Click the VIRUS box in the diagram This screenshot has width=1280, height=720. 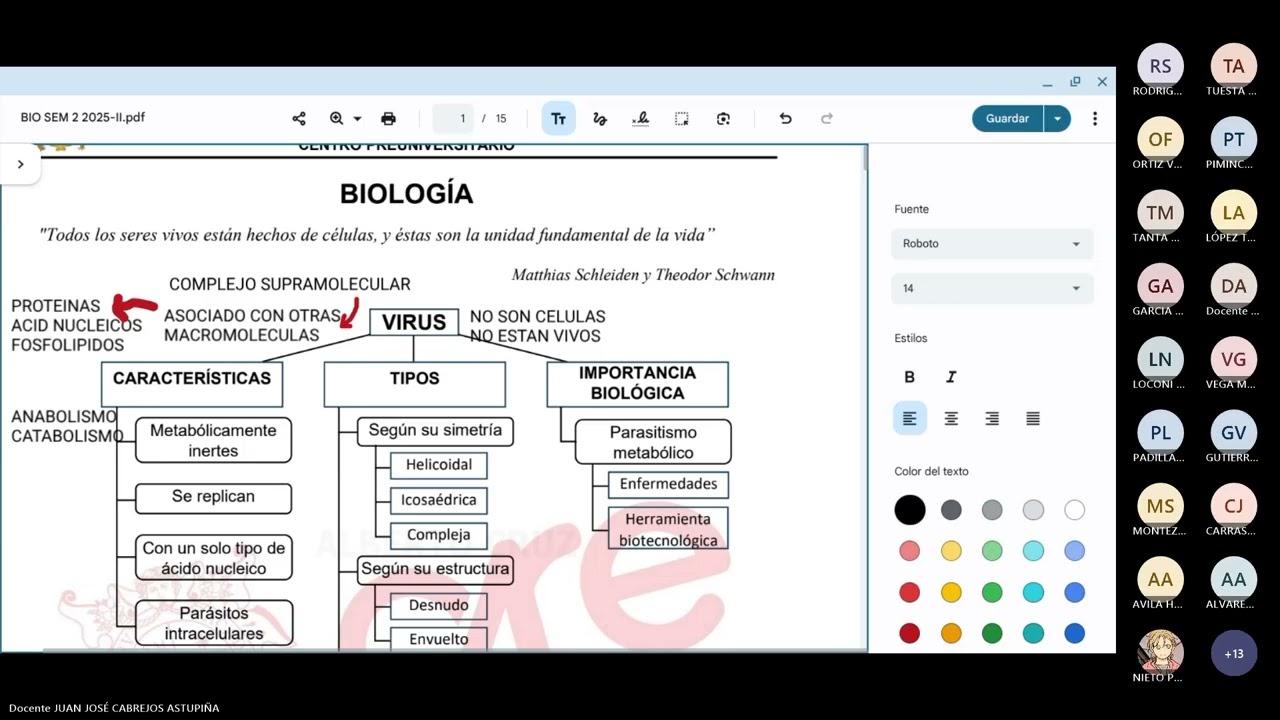point(414,322)
